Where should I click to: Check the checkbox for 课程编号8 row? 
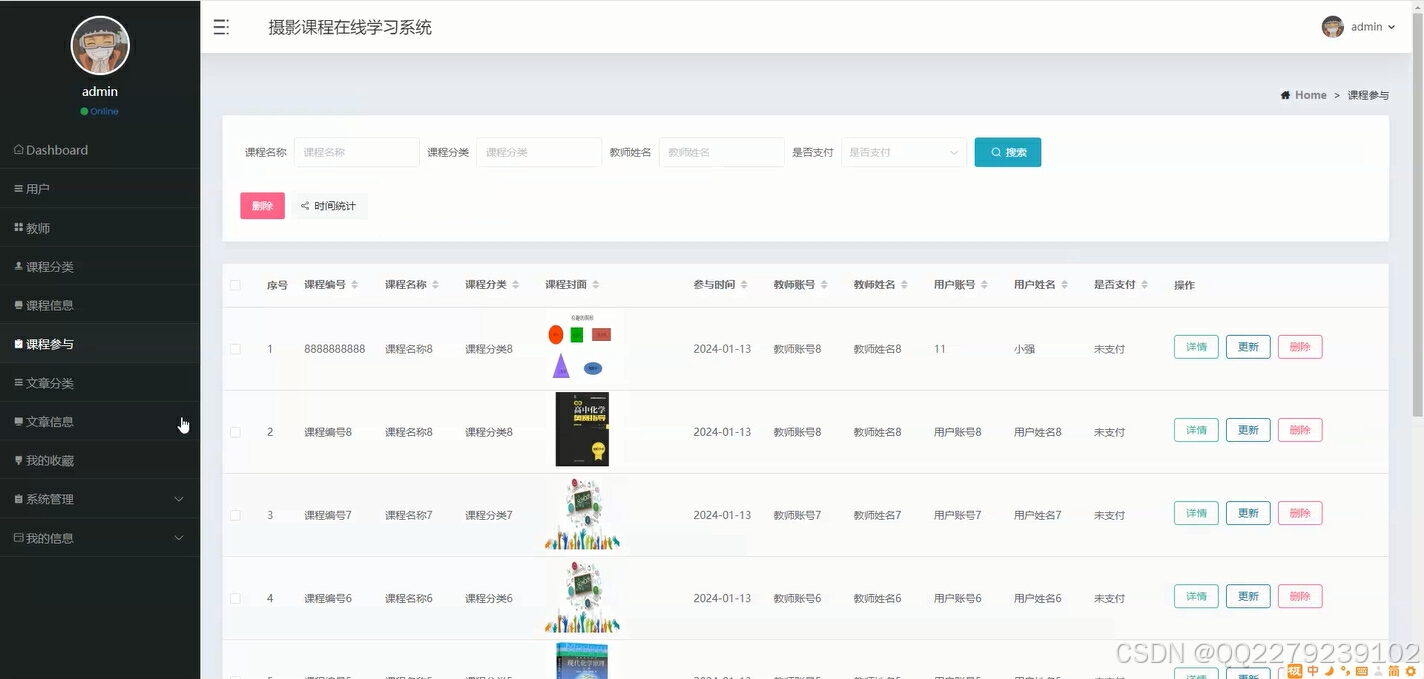tap(236, 431)
